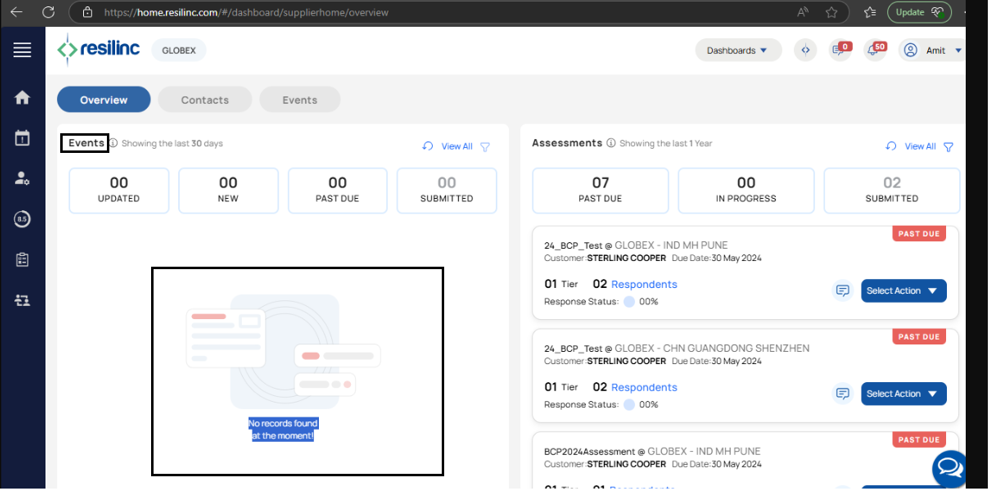Screen dimensions: 988x493
Task: Open comments icon for SHENZHEN assessment
Action: 842,393
